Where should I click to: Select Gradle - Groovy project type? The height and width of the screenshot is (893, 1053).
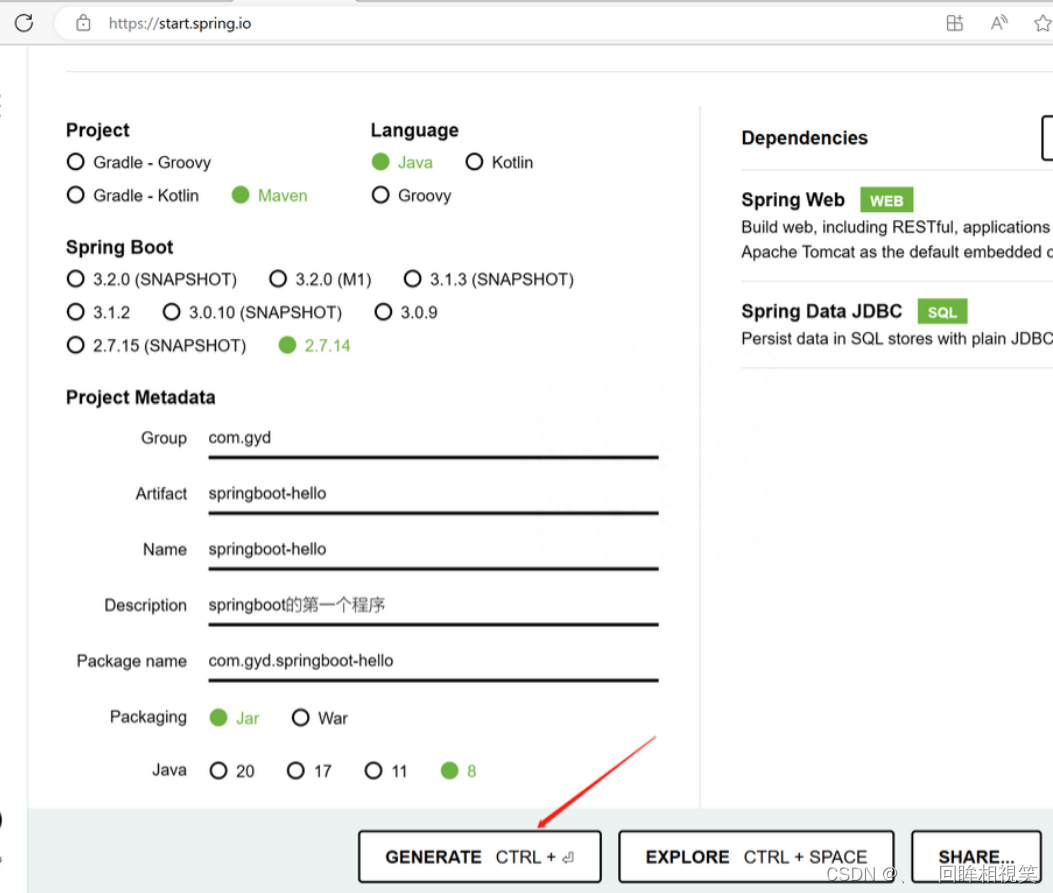pyautogui.click(x=76, y=161)
